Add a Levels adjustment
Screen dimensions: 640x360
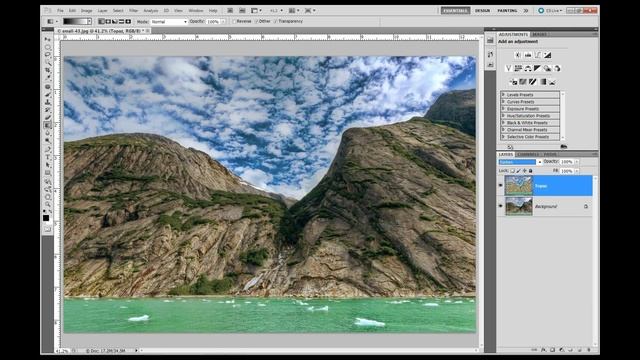pos(528,55)
